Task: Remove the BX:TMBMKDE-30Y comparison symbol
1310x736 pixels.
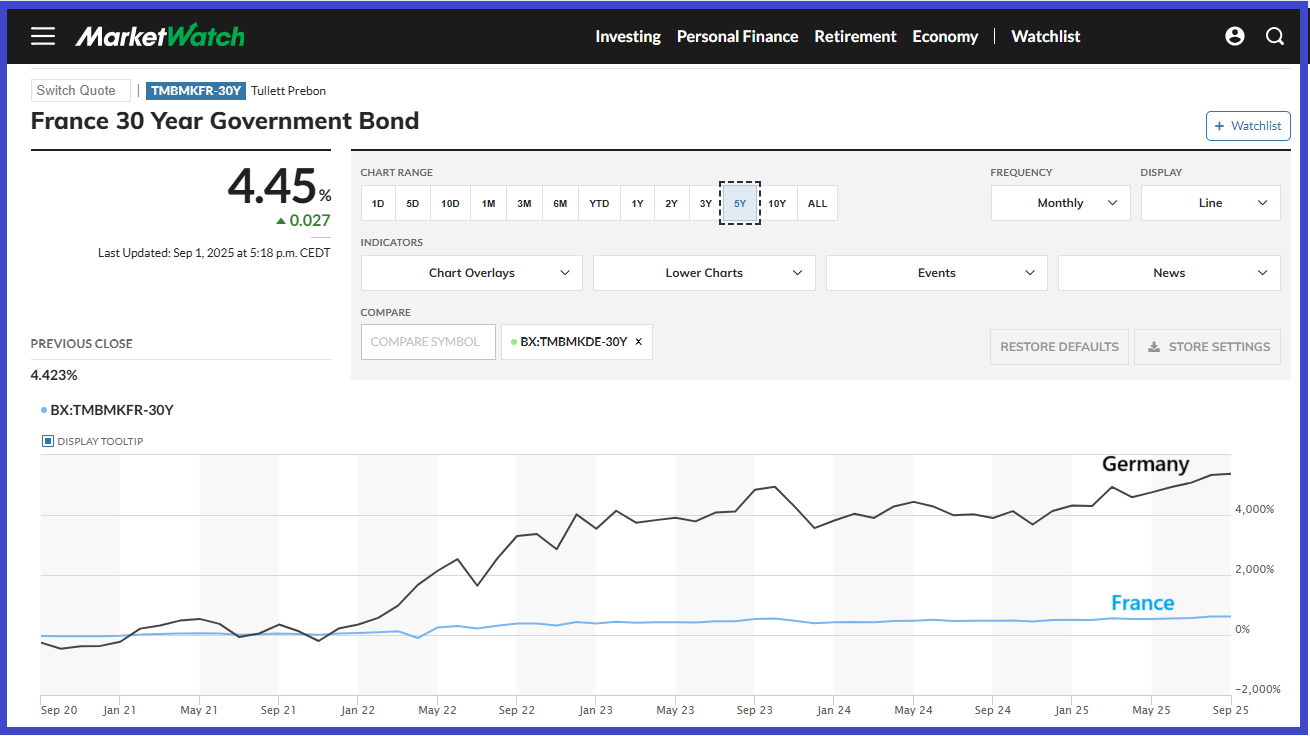Action: [639, 342]
